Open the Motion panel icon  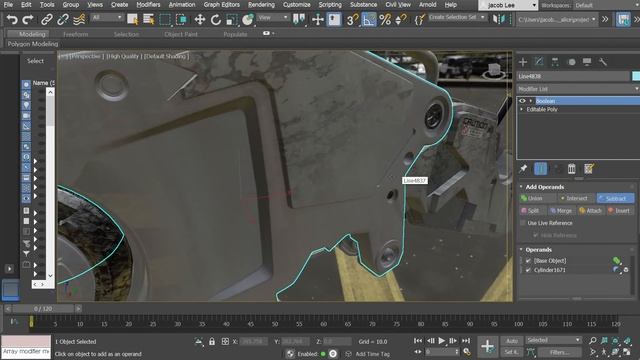coord(571,62)
